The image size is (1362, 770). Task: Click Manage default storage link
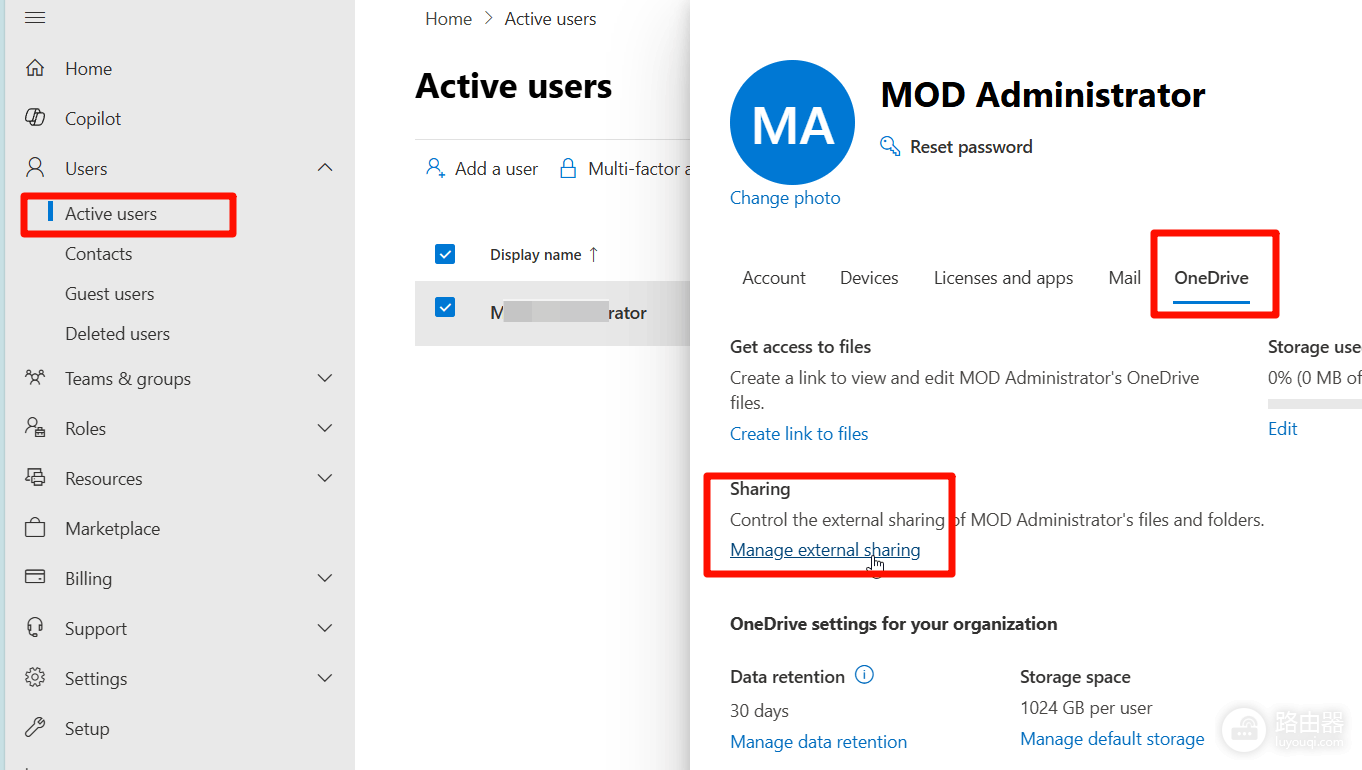coord(1112,739)
